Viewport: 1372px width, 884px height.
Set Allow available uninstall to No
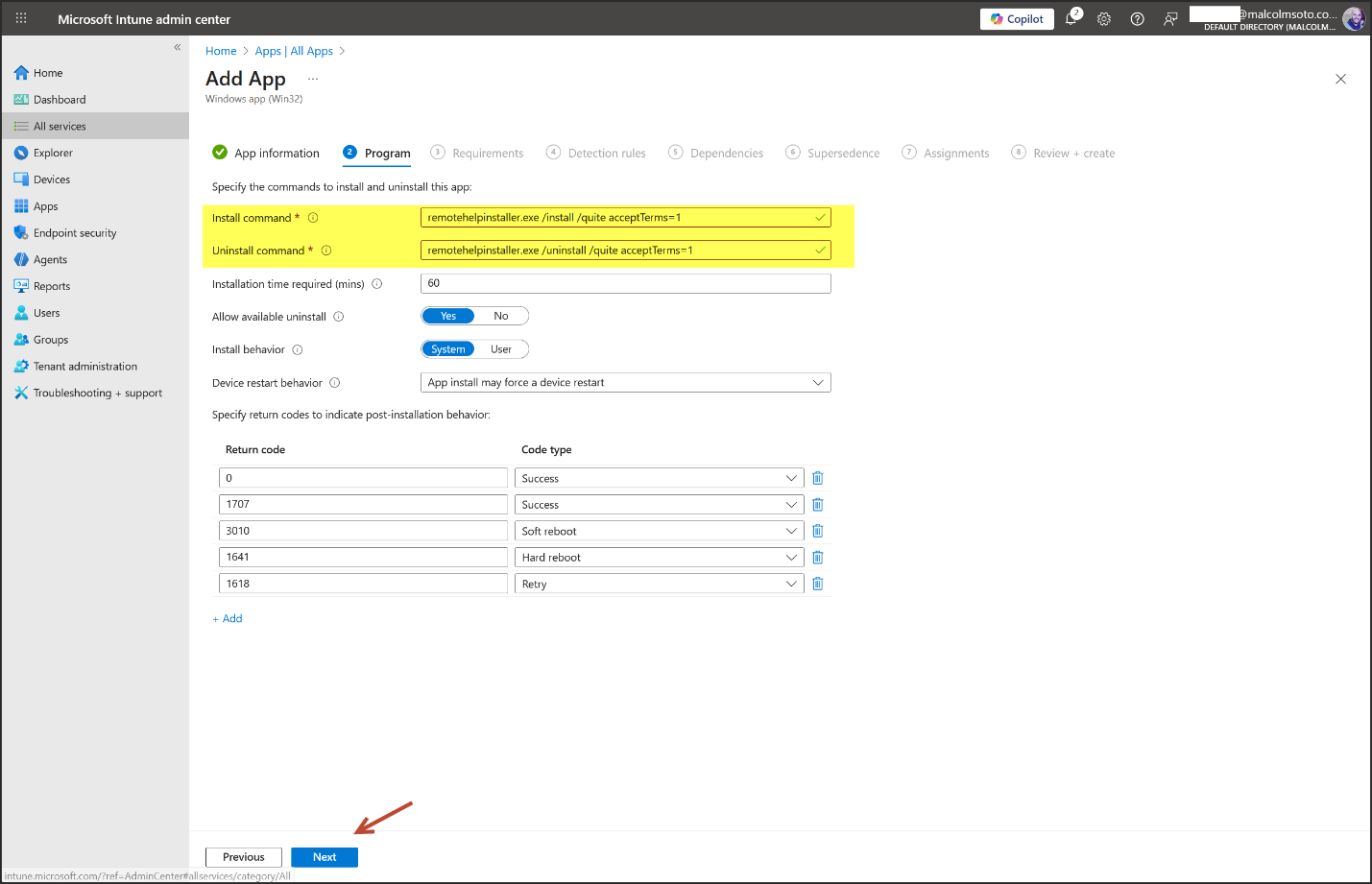tap(501, 316)
